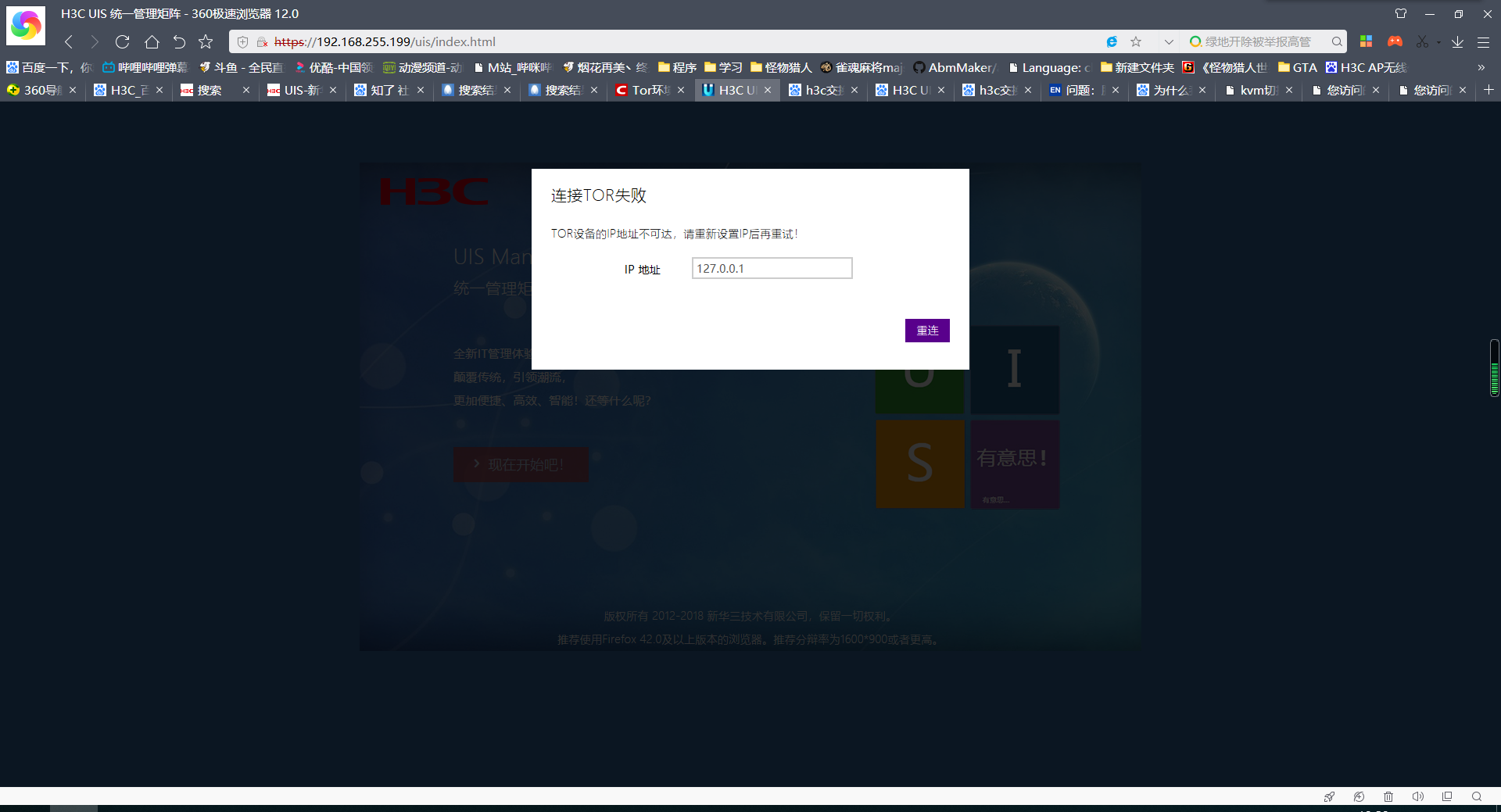
Task: Click the 360 browser logo avatar
Action: click(26, 26)
